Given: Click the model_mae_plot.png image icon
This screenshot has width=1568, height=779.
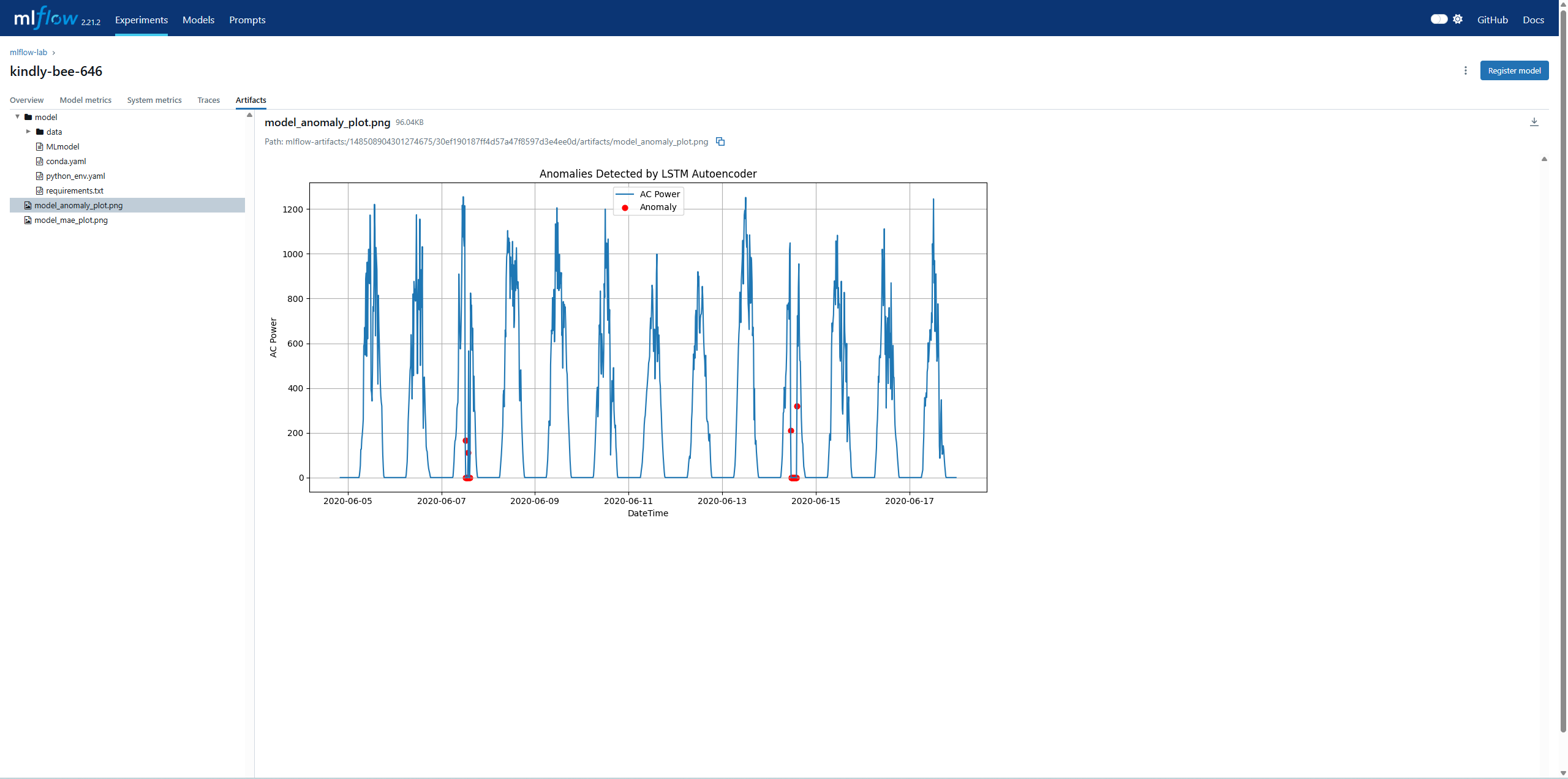Looking at the screenshot, I should click(28, 220).
